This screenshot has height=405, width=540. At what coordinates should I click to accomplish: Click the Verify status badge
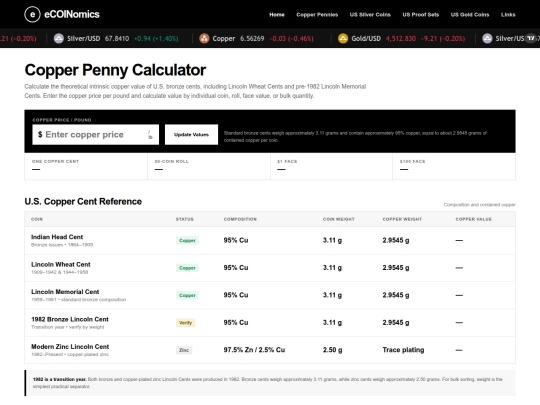tap(185, 323)
